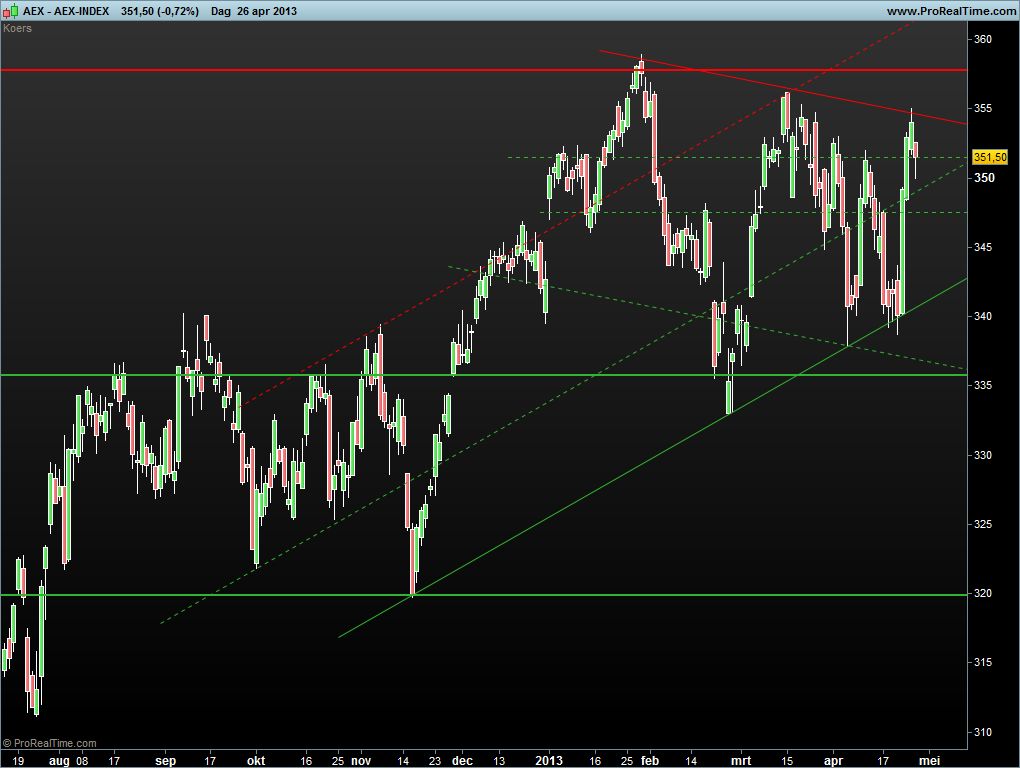This screenshot has height=768, width=1020.
Task: Click the 345 level on price axis
Action: 983,247
